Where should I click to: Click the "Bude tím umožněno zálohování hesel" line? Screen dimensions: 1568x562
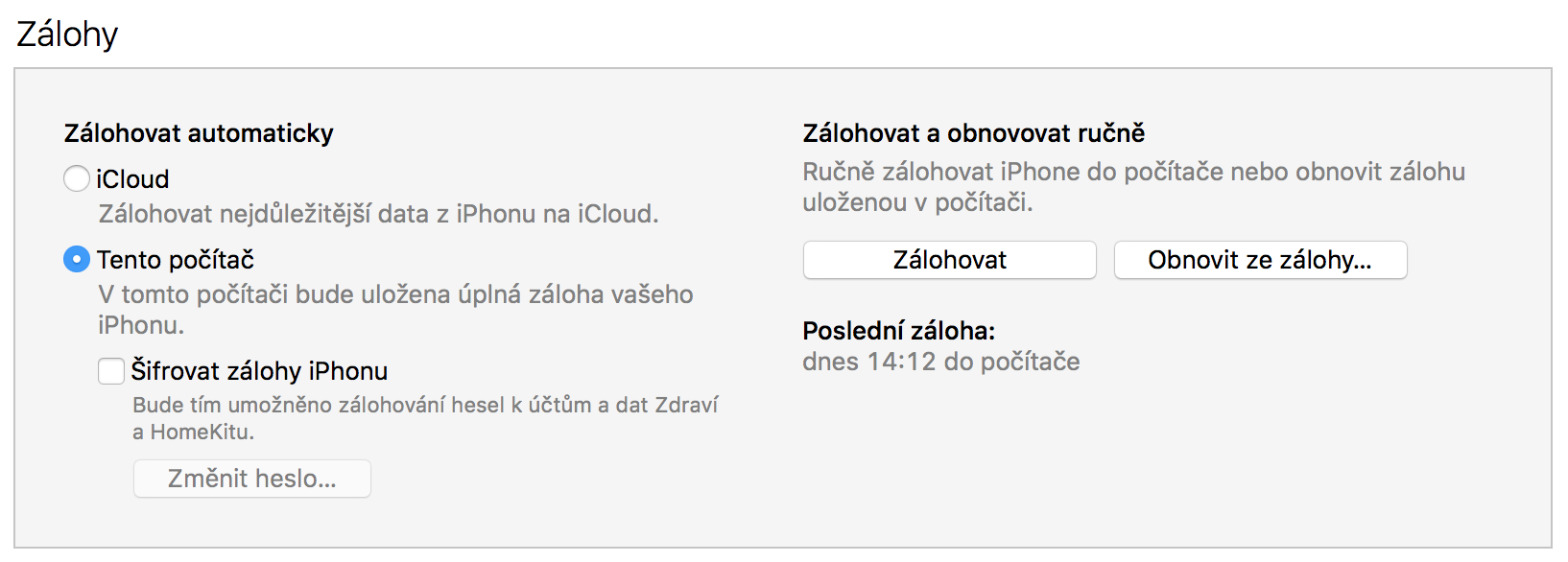click(x=424, y=405)
